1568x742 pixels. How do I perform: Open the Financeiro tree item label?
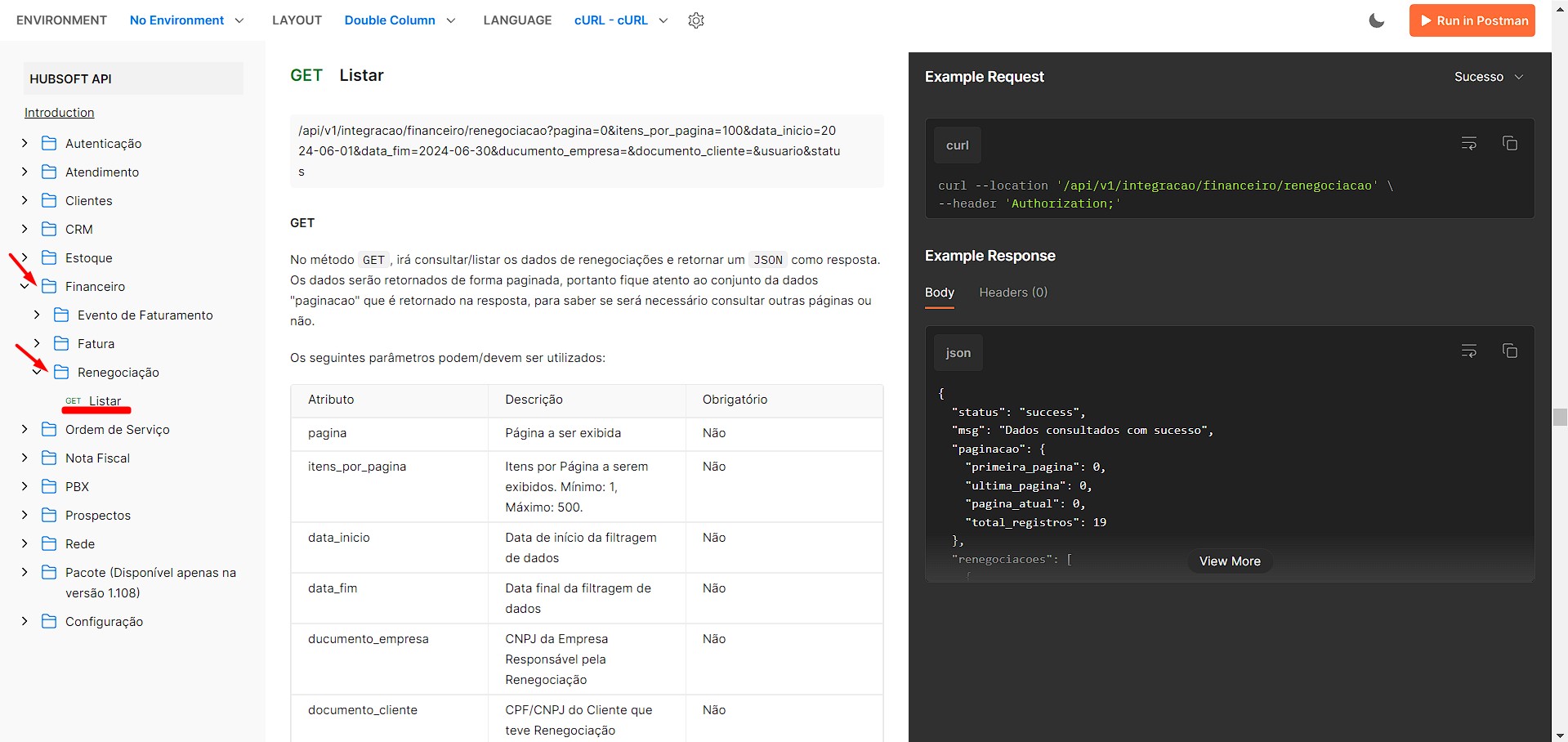(96, 286)
